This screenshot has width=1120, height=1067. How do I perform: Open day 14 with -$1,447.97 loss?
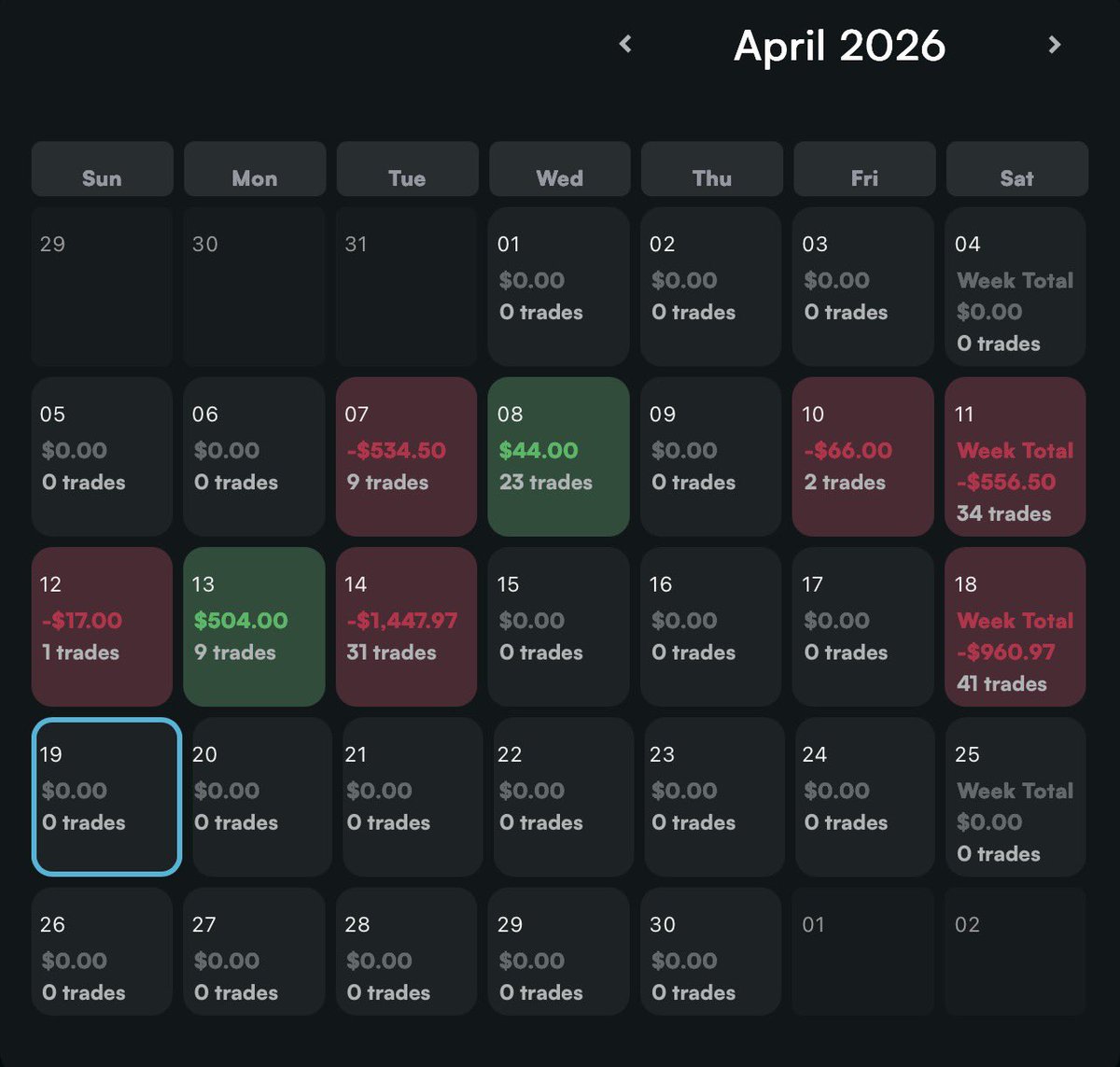406,626
